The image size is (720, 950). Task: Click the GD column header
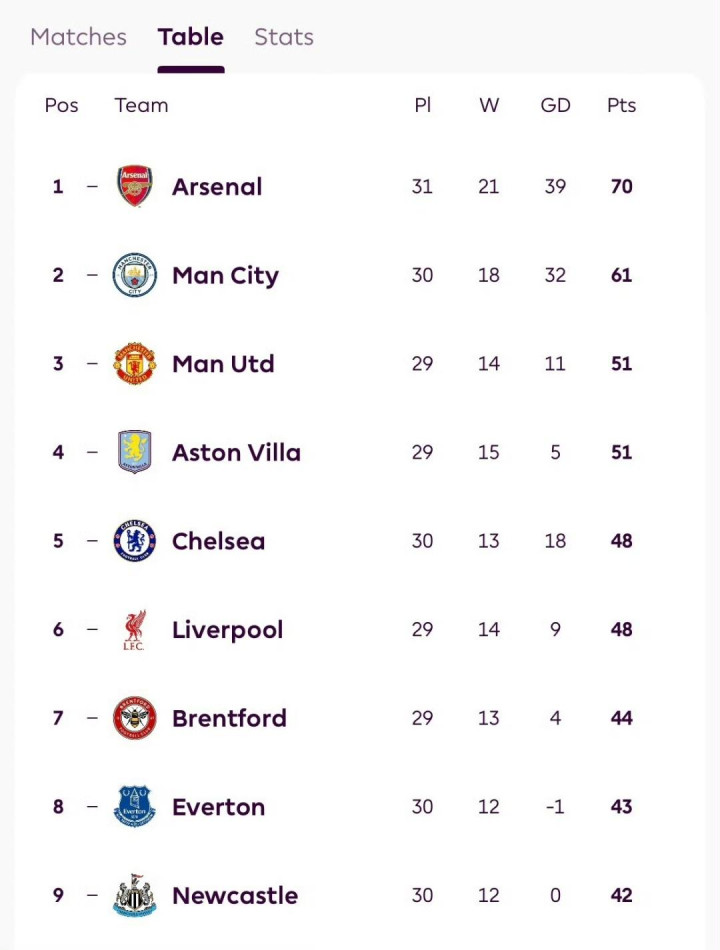point(555,105)
